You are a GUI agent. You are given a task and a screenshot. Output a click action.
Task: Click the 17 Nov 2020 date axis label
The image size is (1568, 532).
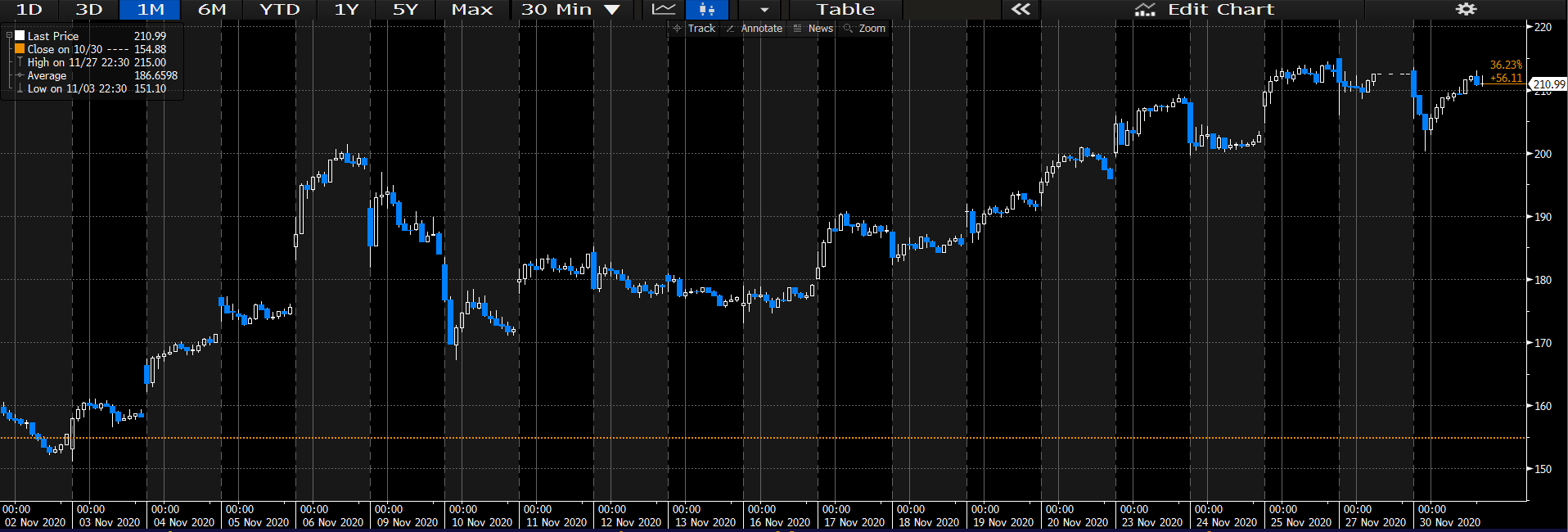(854, 522)
